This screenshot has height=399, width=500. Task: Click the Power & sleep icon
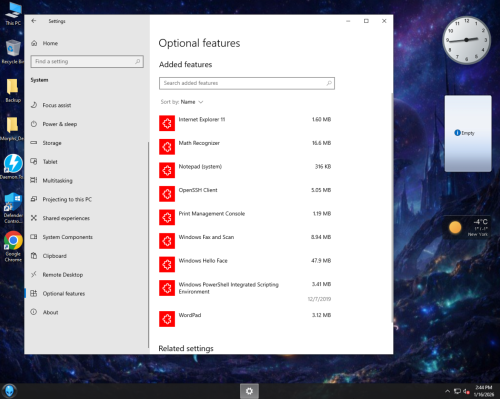click(x=34, y=124)
